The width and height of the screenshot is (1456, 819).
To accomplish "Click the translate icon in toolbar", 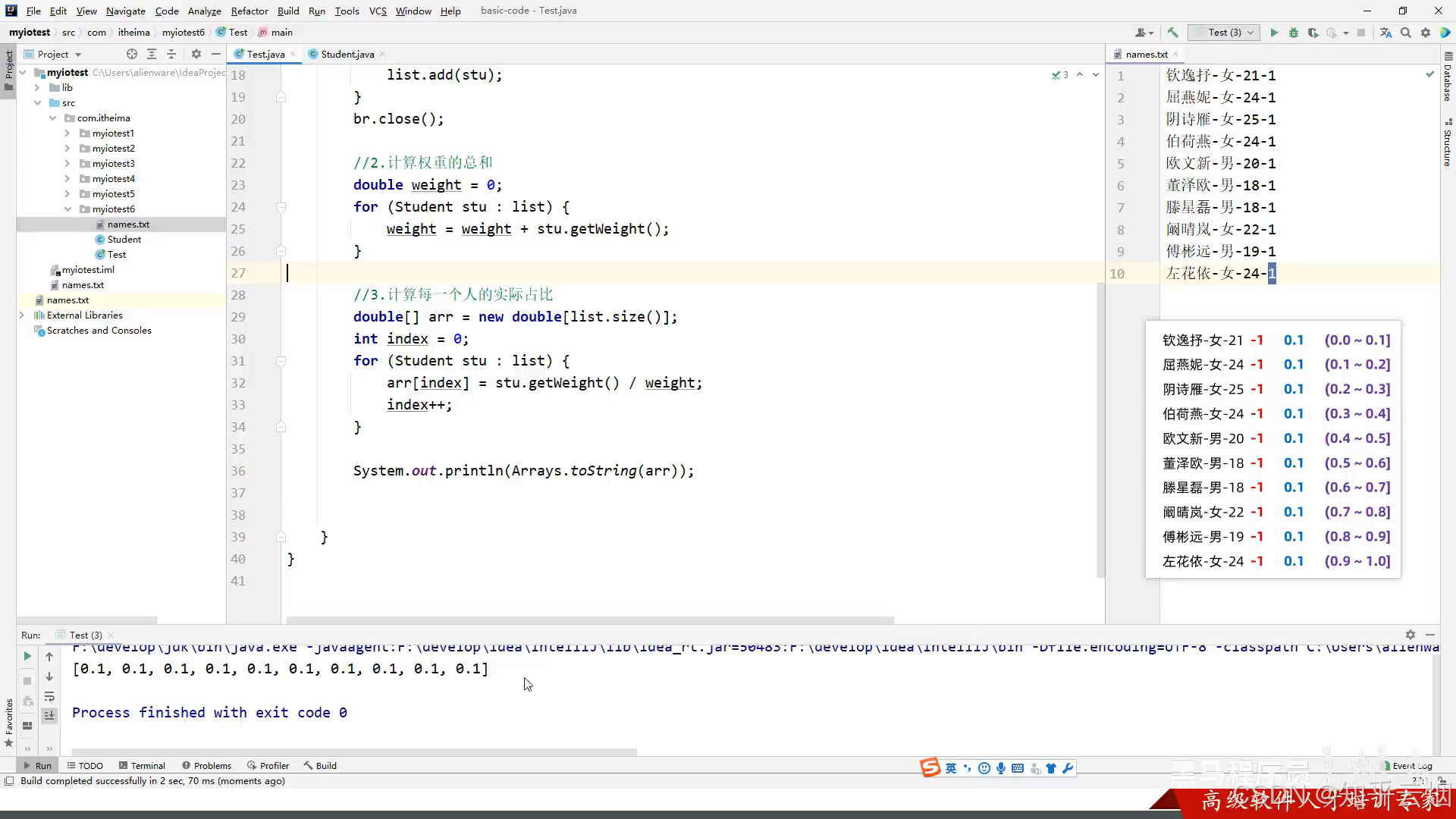I will tap(1385, 33).
